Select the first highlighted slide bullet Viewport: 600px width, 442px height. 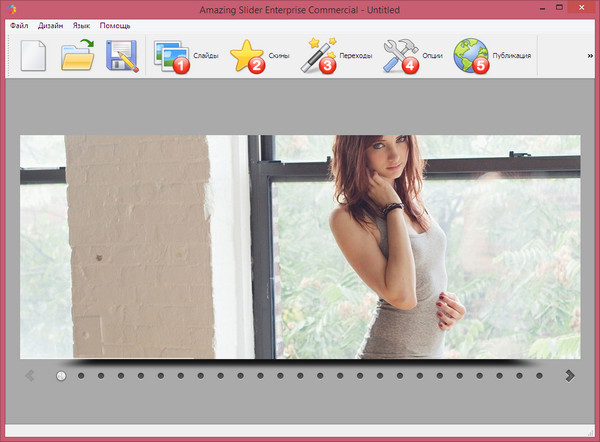61,376
